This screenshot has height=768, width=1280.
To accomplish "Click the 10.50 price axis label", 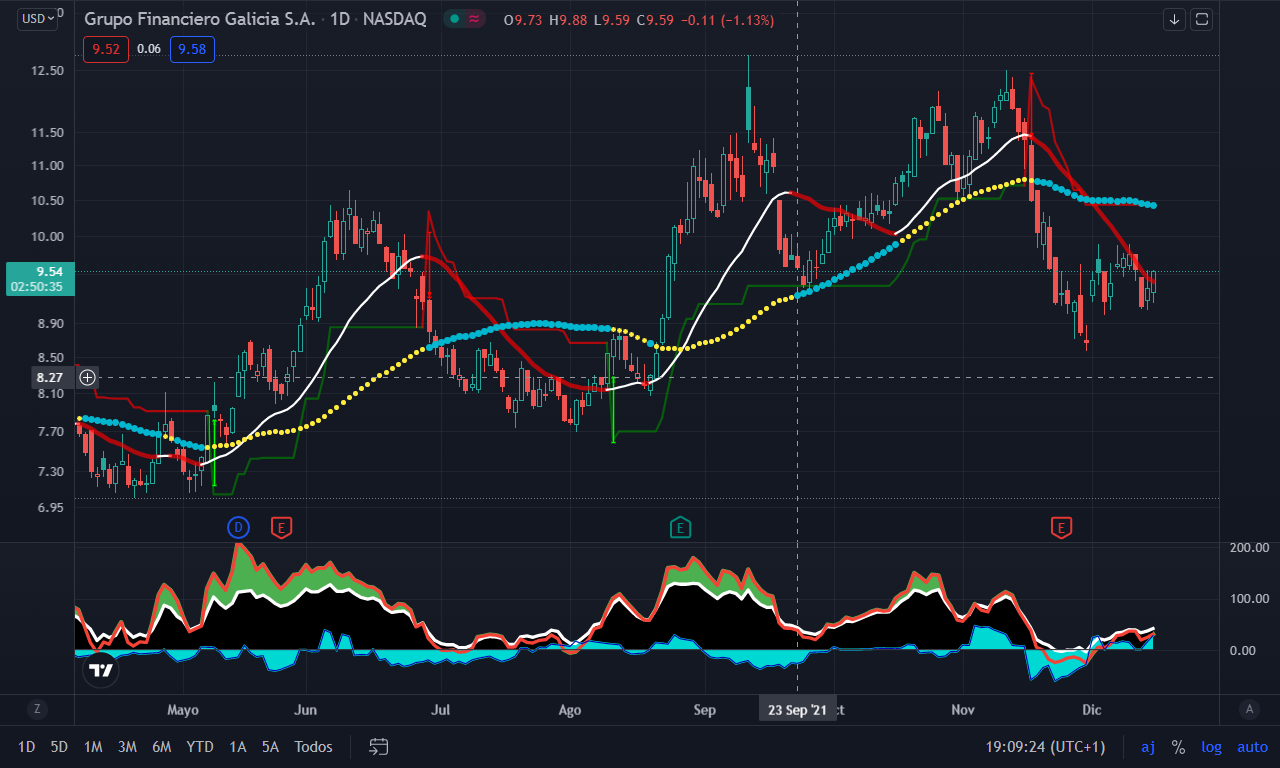I will pyautogui.click(x=49, y=201).
